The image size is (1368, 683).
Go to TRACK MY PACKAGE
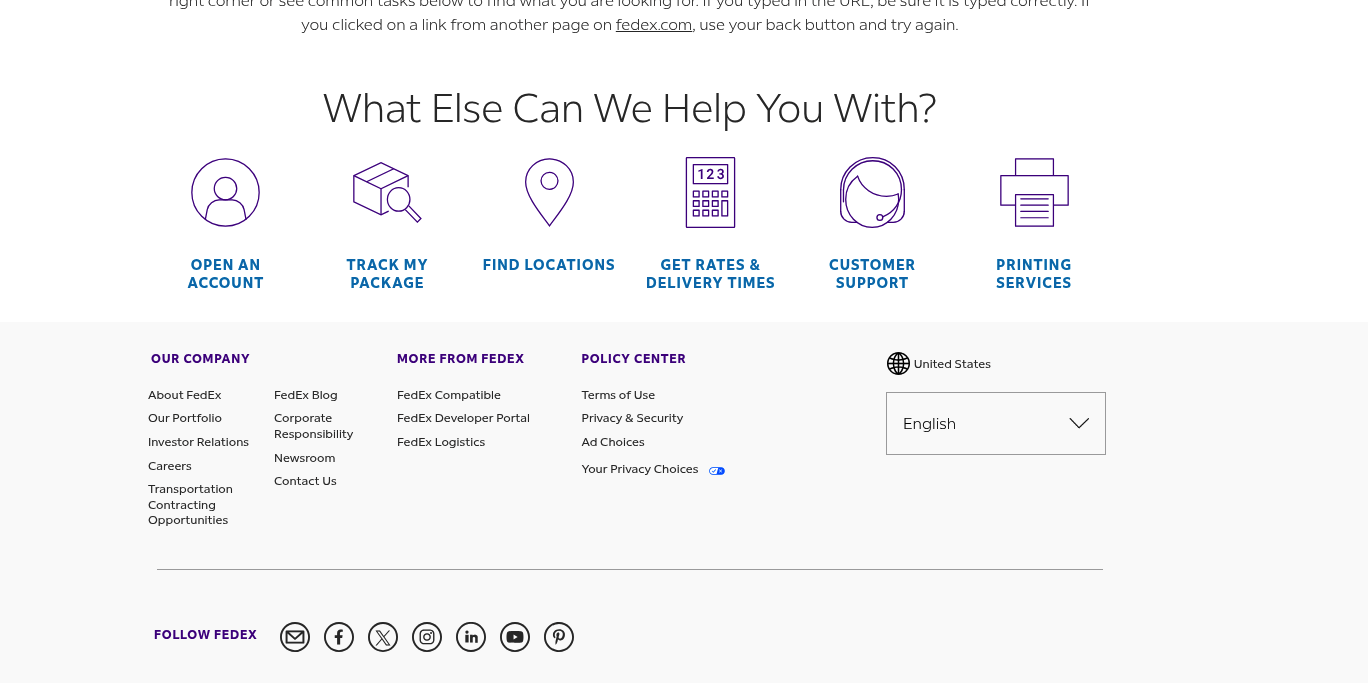pos(387,274)
